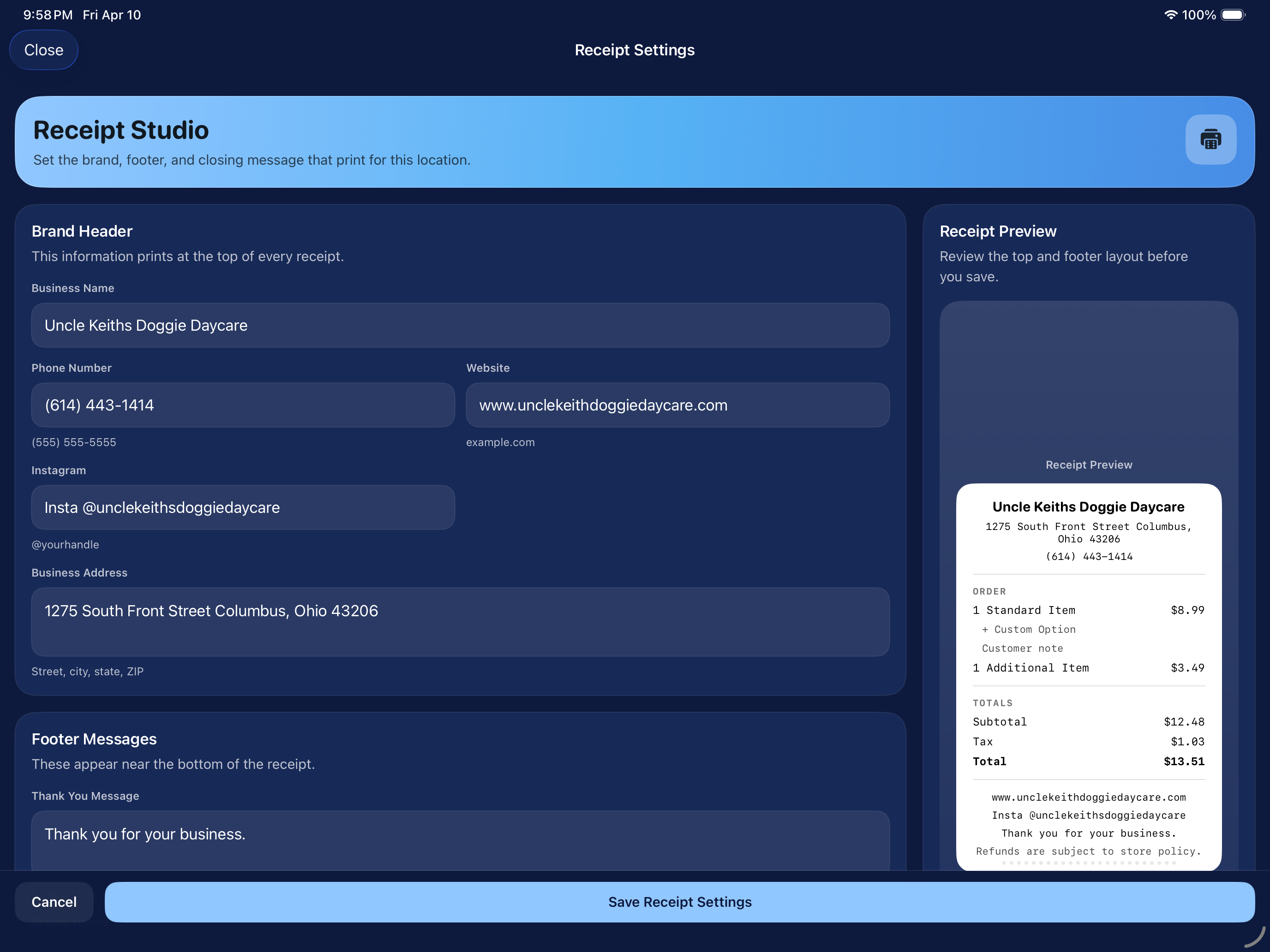The height and width of the screenshot is (952, 1270).
Task: Click www.unclekeithdoggiedaycare.com on the receipt preview
Action: coord(1089,797)
